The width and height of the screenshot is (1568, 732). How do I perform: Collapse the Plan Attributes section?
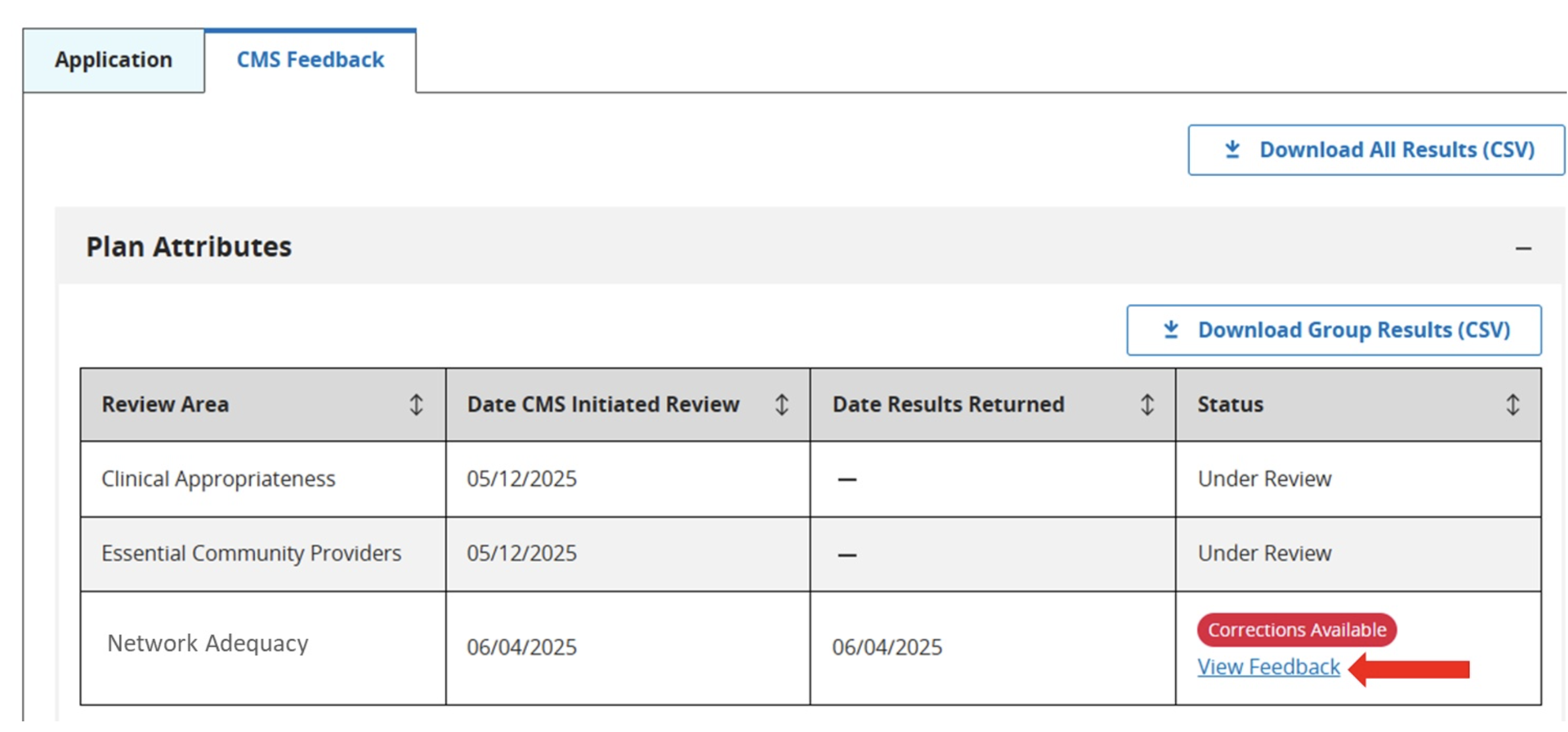[1523, 248]
